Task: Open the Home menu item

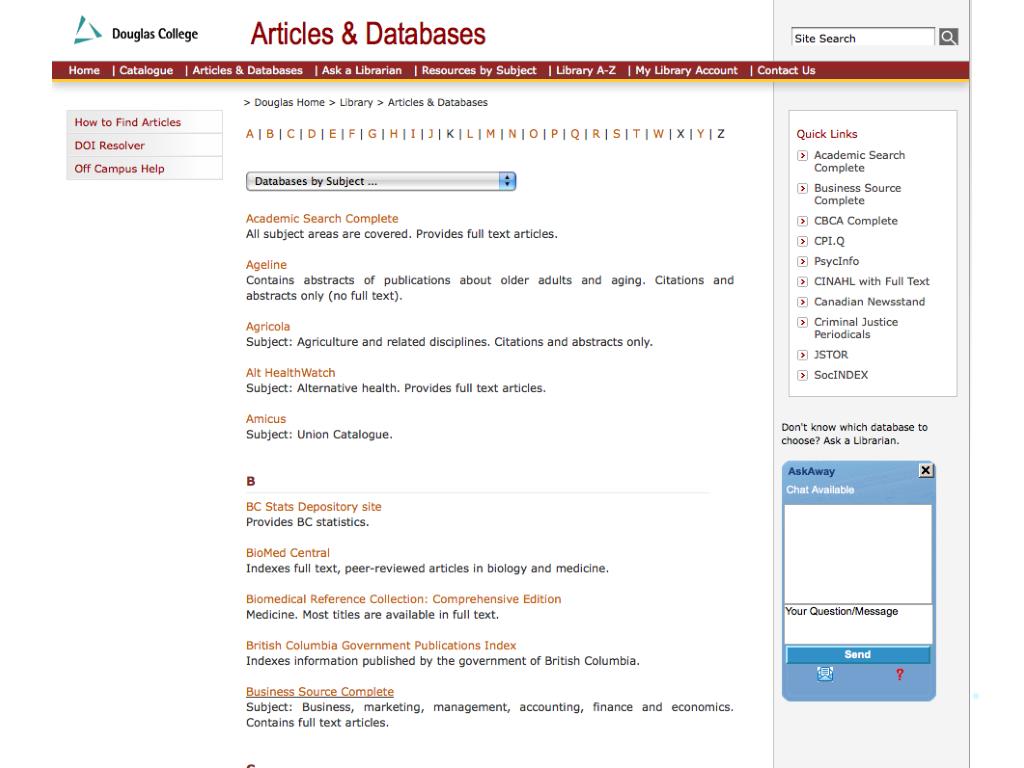Action: point(84,70)
